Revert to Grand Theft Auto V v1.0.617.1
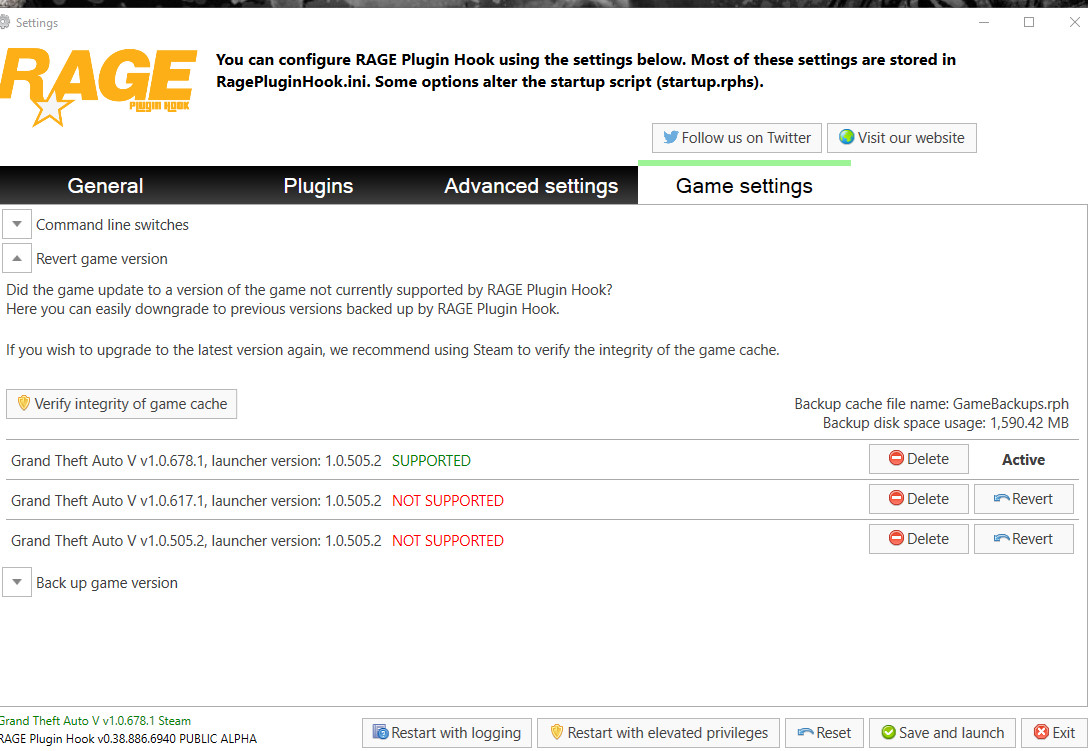1088x751 pixels. click(1023, 499)
